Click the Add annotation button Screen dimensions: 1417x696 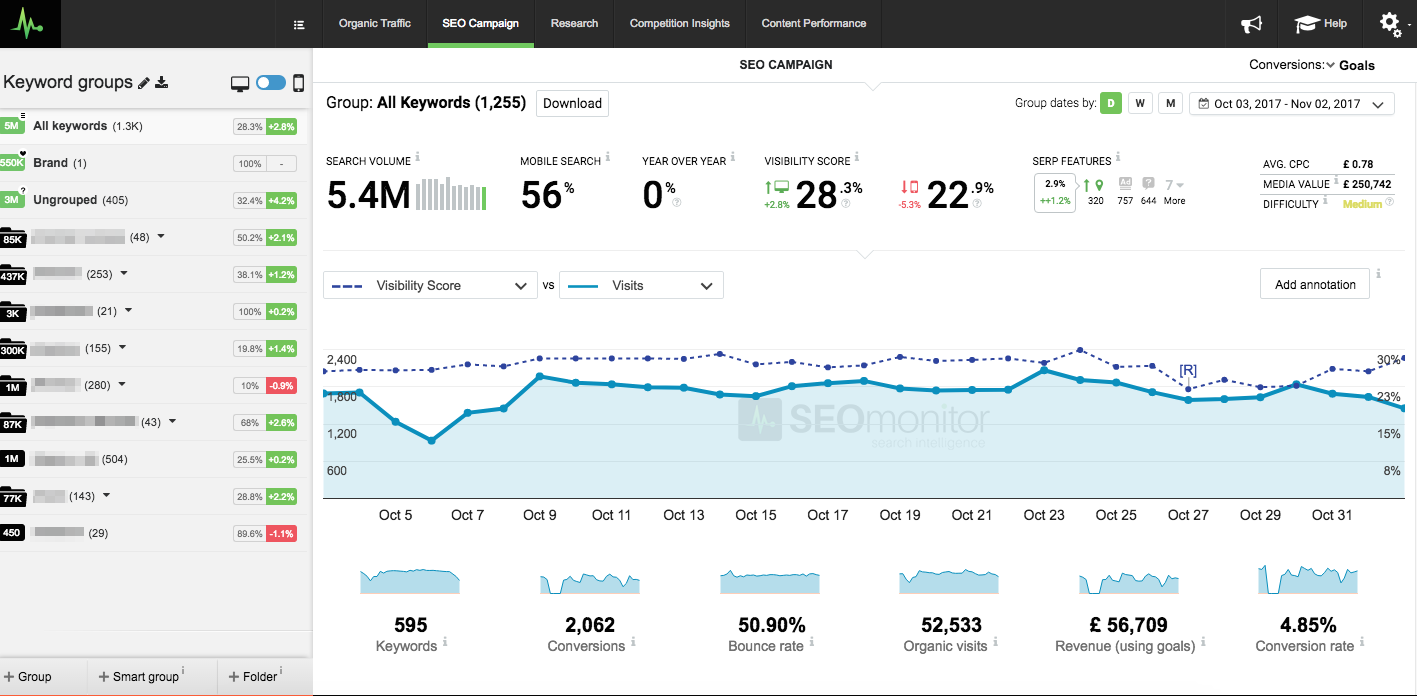1315,285
